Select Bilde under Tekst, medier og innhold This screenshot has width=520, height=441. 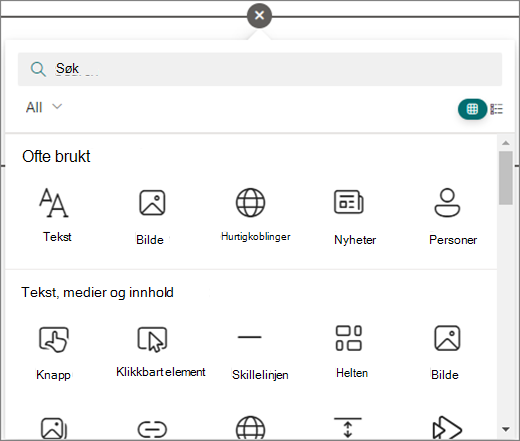coord(447,353)
